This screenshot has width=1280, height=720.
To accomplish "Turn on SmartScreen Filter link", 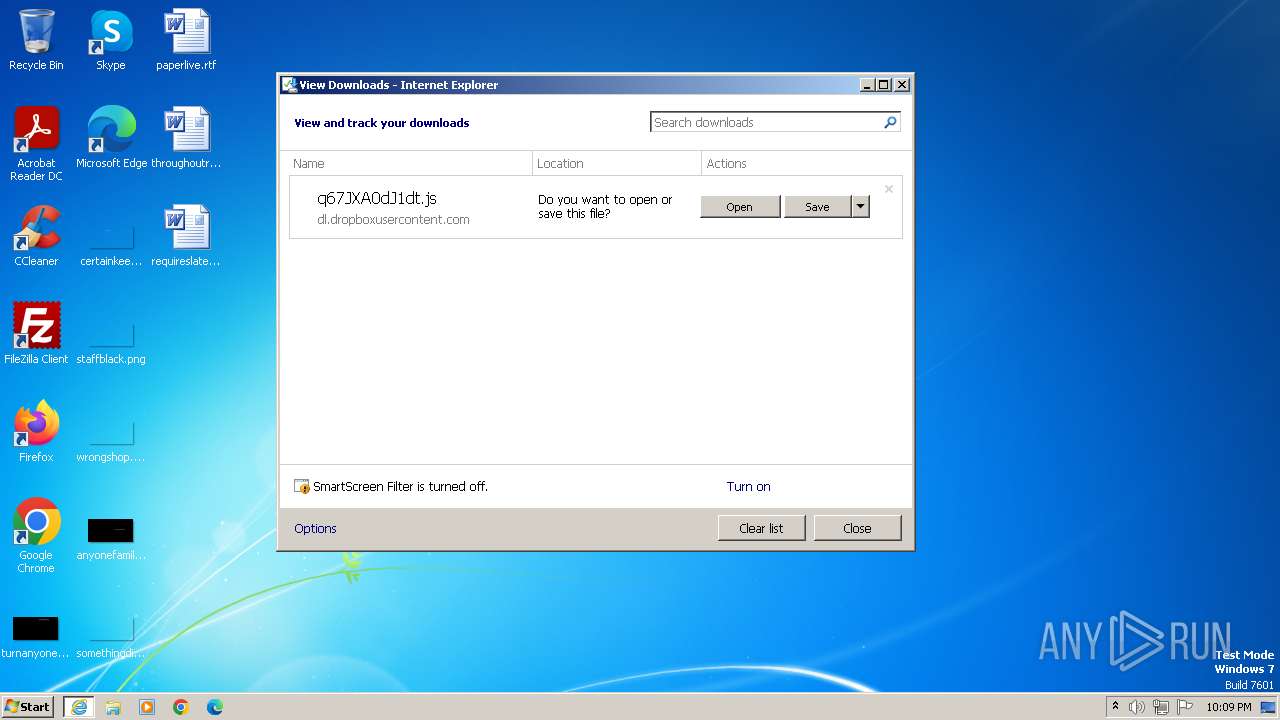I will coord(748,487).
